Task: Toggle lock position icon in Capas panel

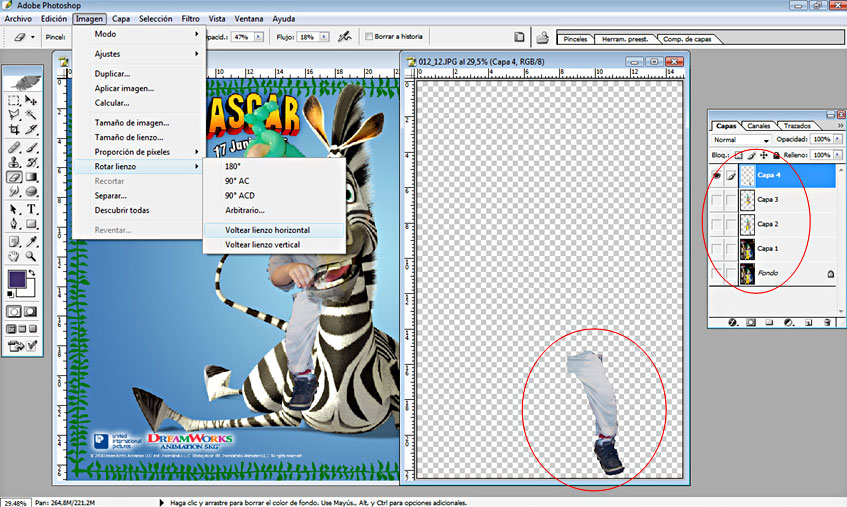Action: coord(764,156)
